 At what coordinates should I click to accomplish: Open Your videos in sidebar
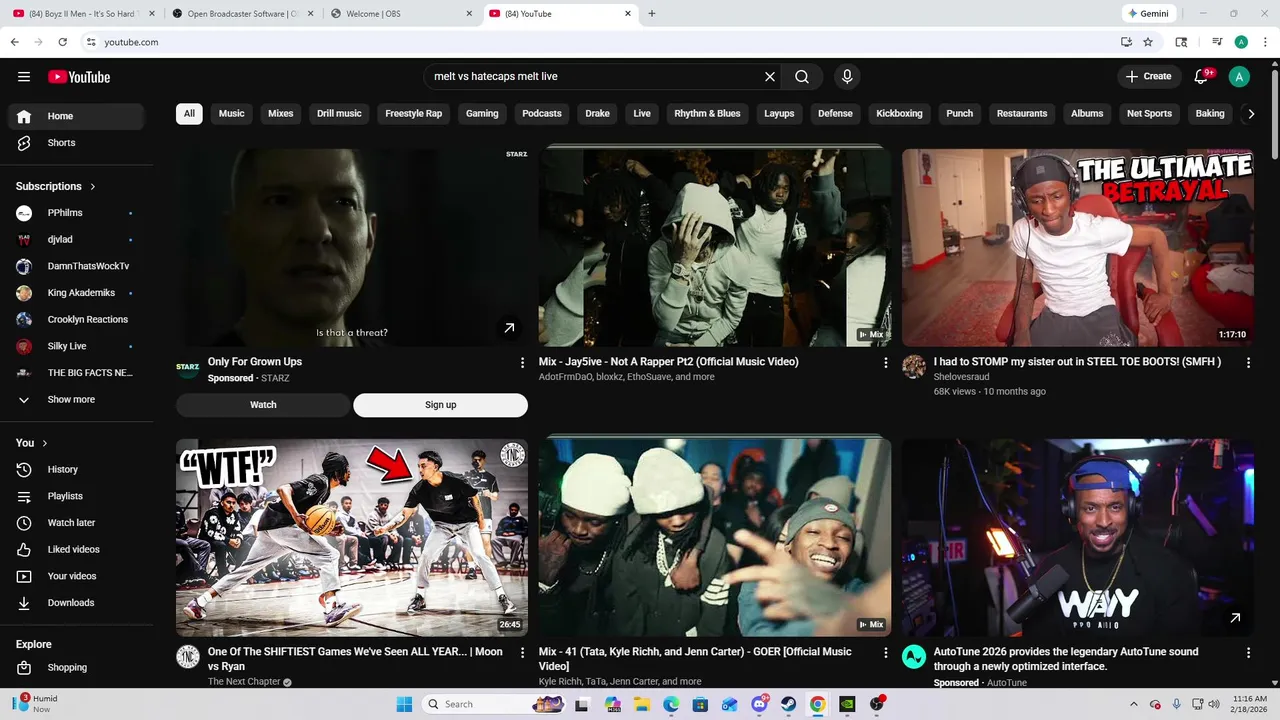[x=77, y=576]
